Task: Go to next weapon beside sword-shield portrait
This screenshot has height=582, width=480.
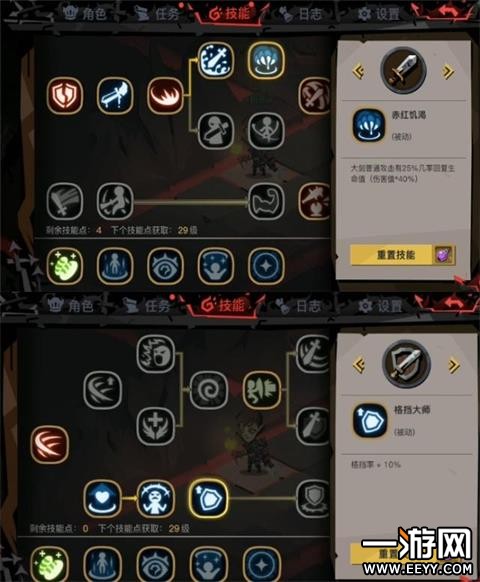Action: pos(454,366)
